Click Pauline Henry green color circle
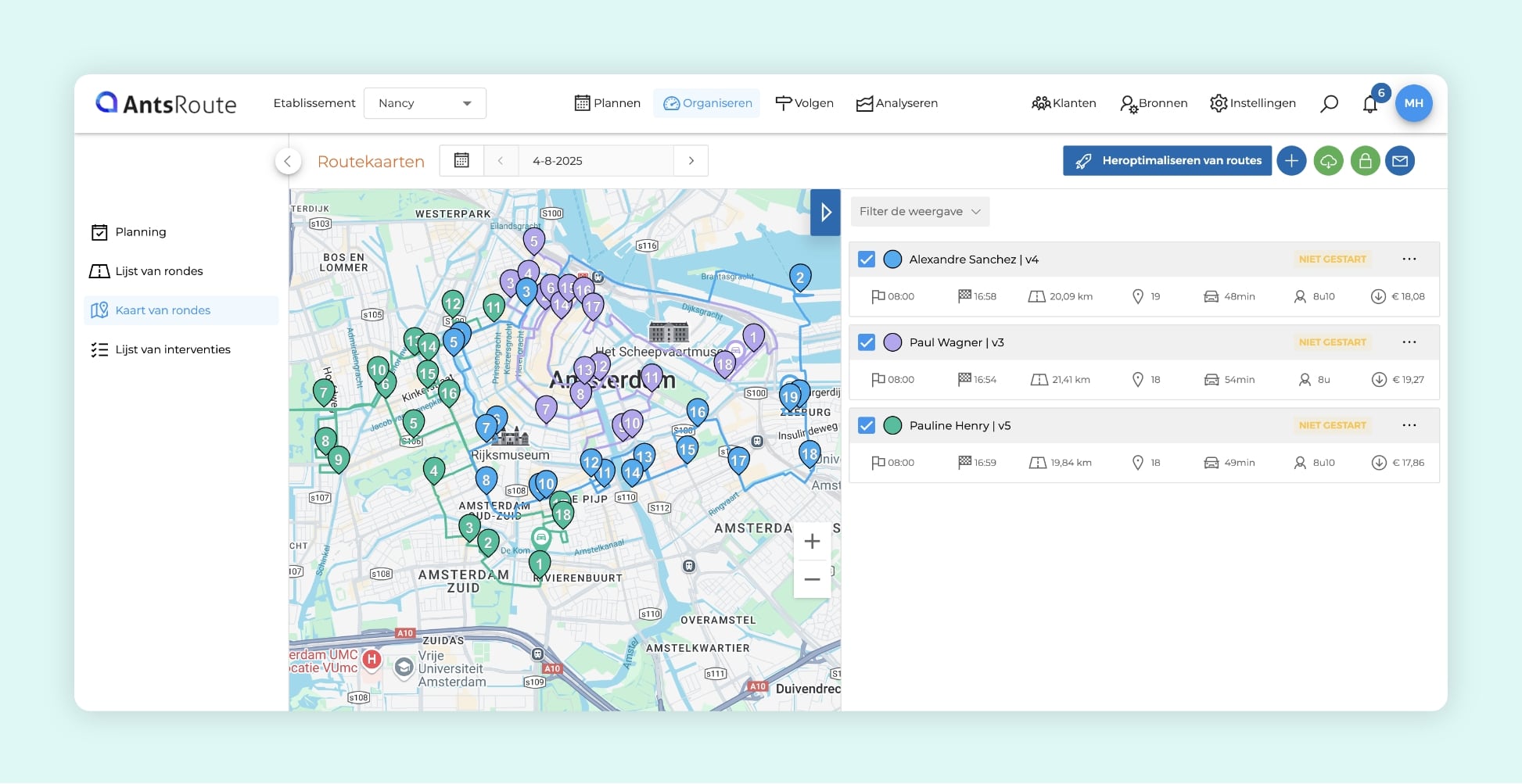This screenshot has width=1522, height=784. 892,425
